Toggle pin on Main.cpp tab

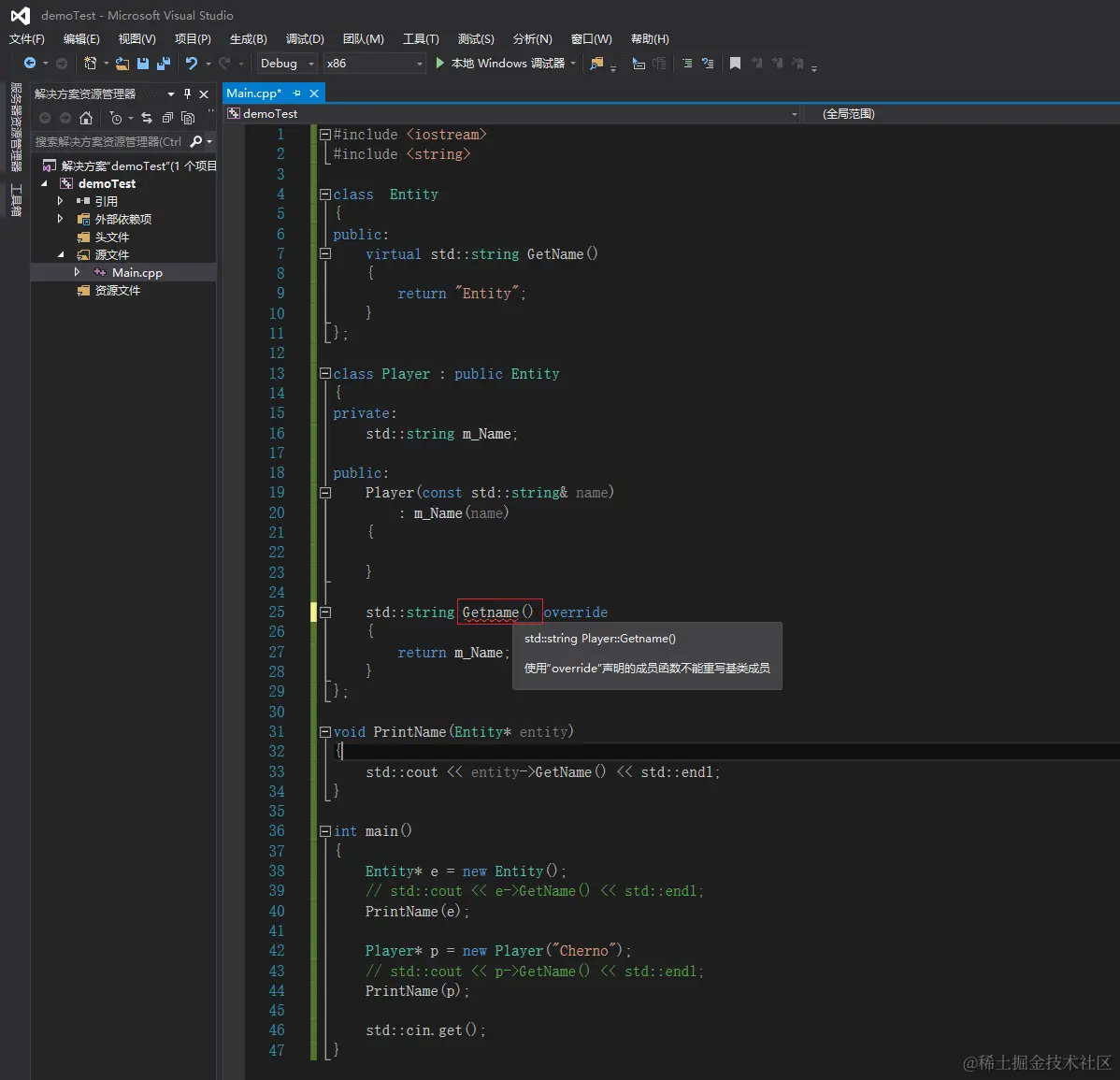click(296, 94)
